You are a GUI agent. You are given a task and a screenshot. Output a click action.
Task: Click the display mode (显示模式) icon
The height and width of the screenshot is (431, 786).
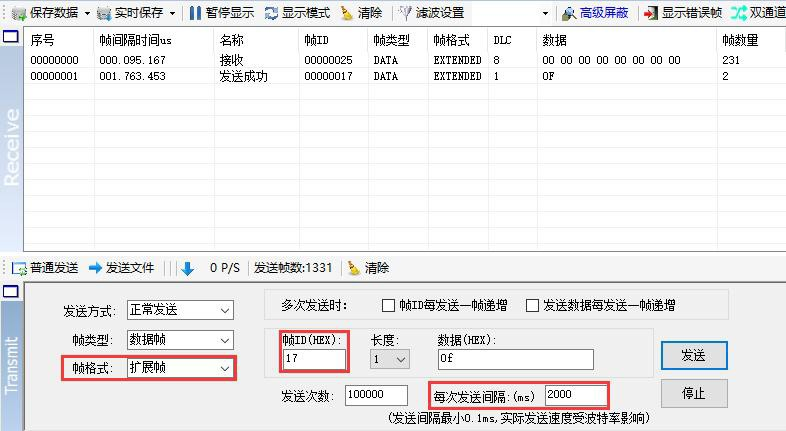point(271,13)
